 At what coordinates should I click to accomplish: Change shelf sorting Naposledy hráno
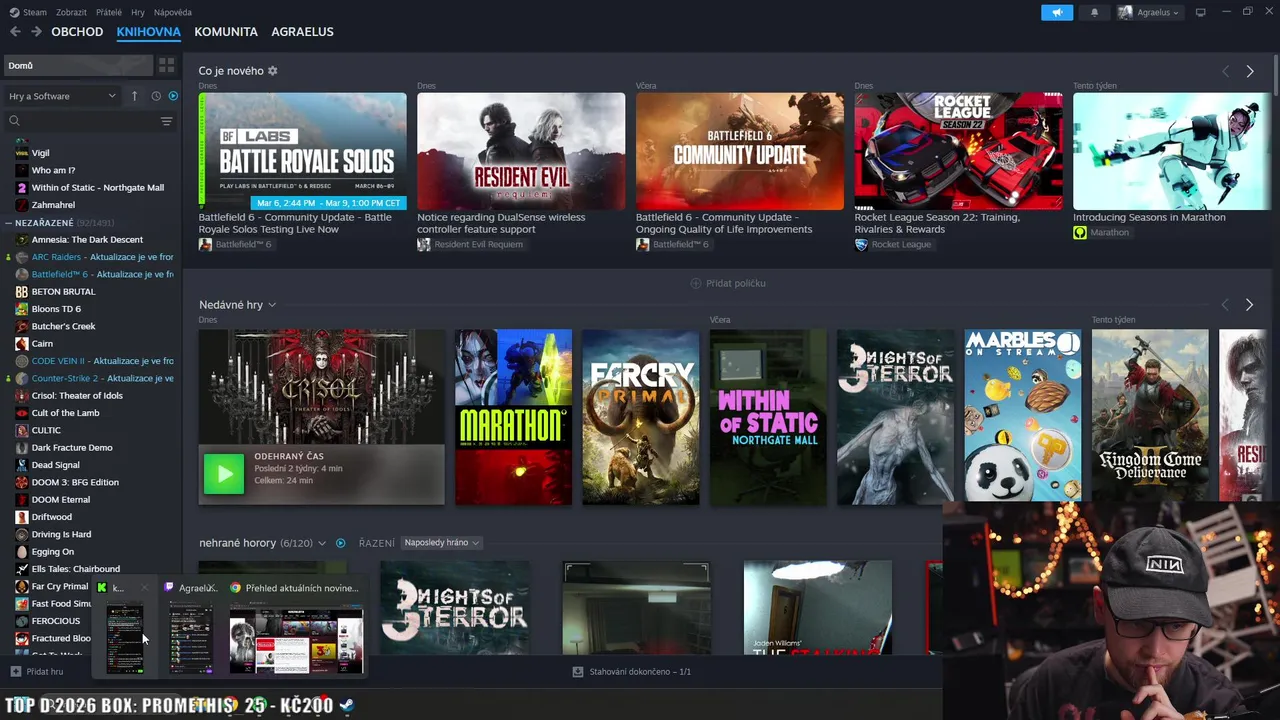(x=441, y=543)
